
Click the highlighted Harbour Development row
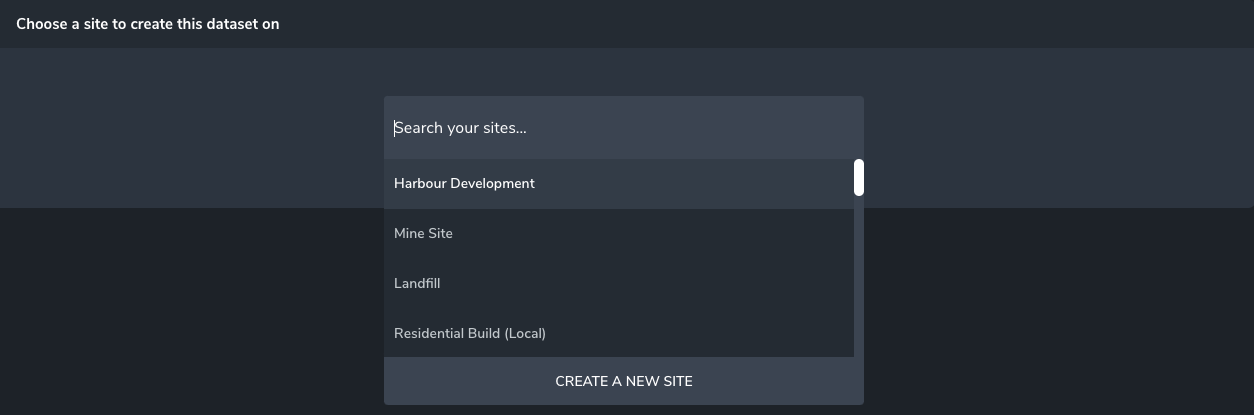[x=618, y=184]
